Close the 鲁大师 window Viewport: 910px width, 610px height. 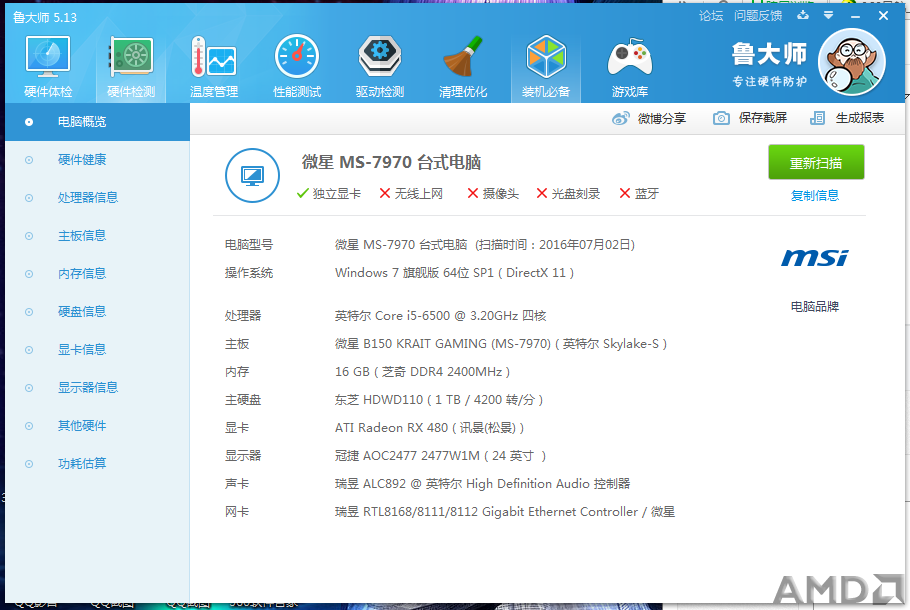pyautogui.click(x=883, y=16)
